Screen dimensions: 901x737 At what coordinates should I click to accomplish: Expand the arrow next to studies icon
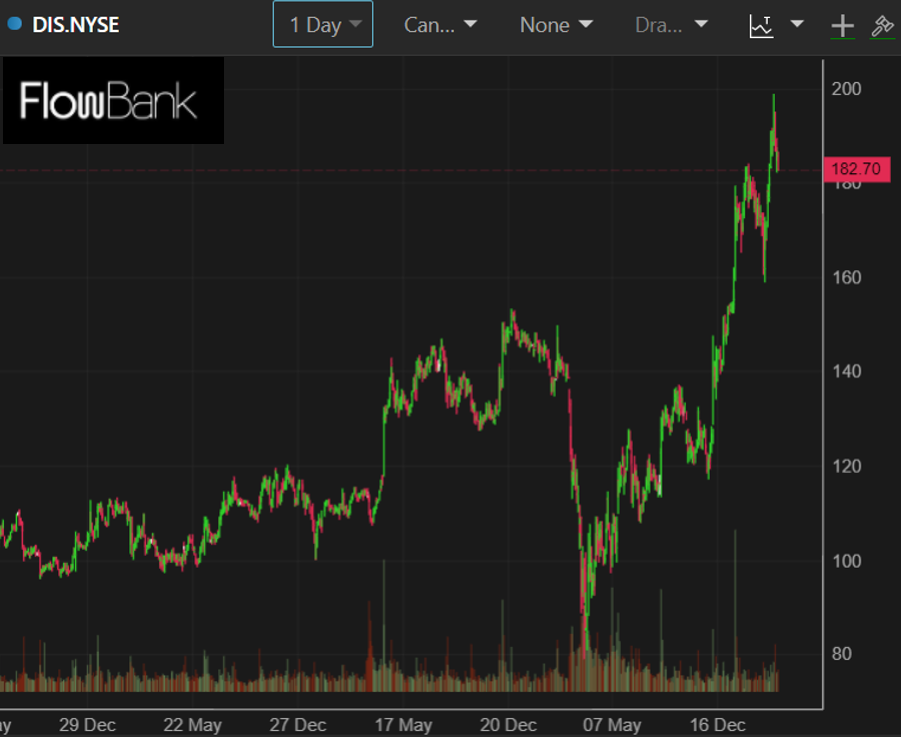(797, 25)
